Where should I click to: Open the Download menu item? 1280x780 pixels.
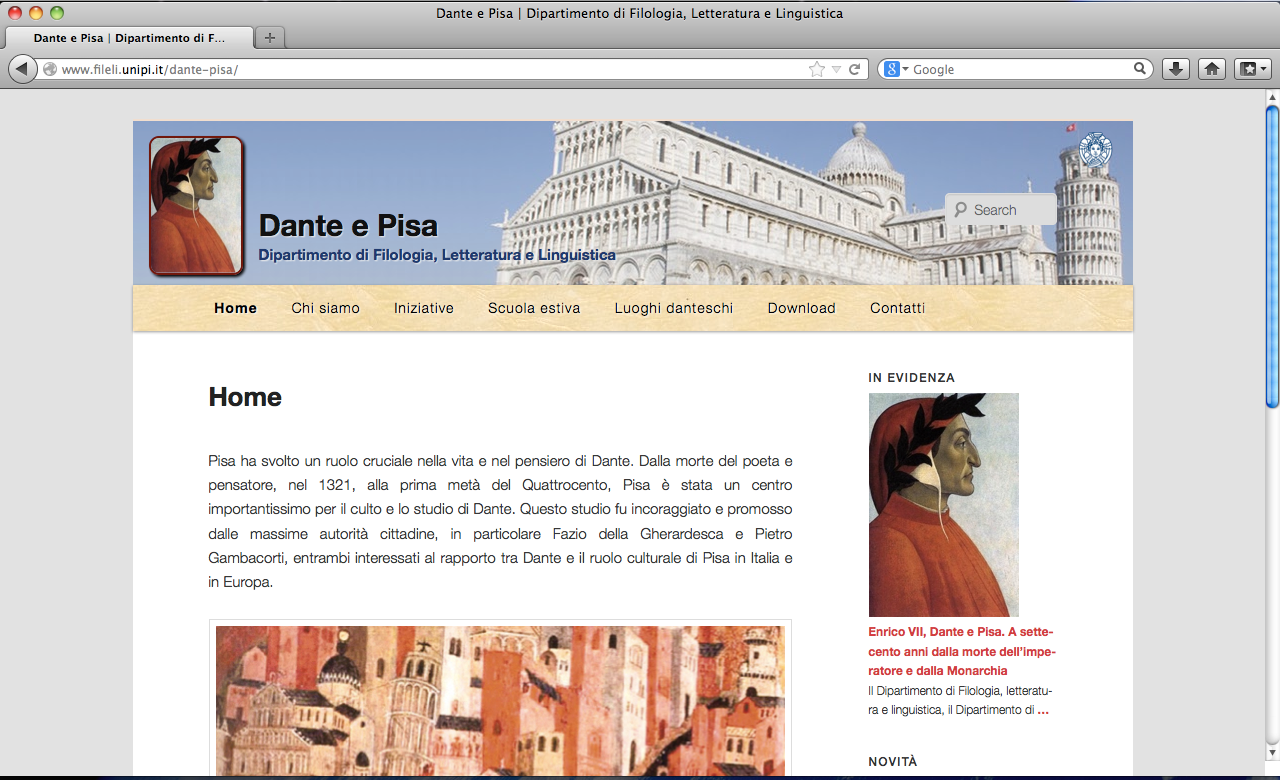coord(801,308)
